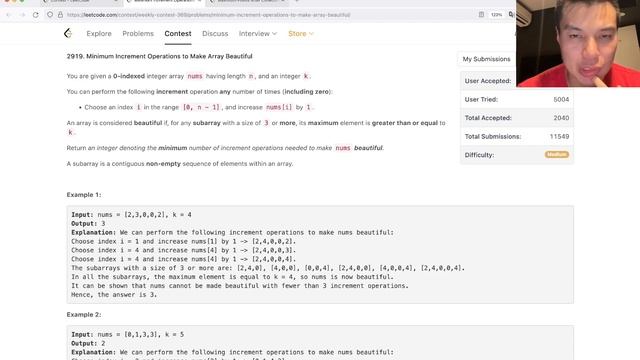This screenshot has width=640, height=360.
Task: Click the 'Hence, the answer is 3.' line
Action: tap(114, 295)
